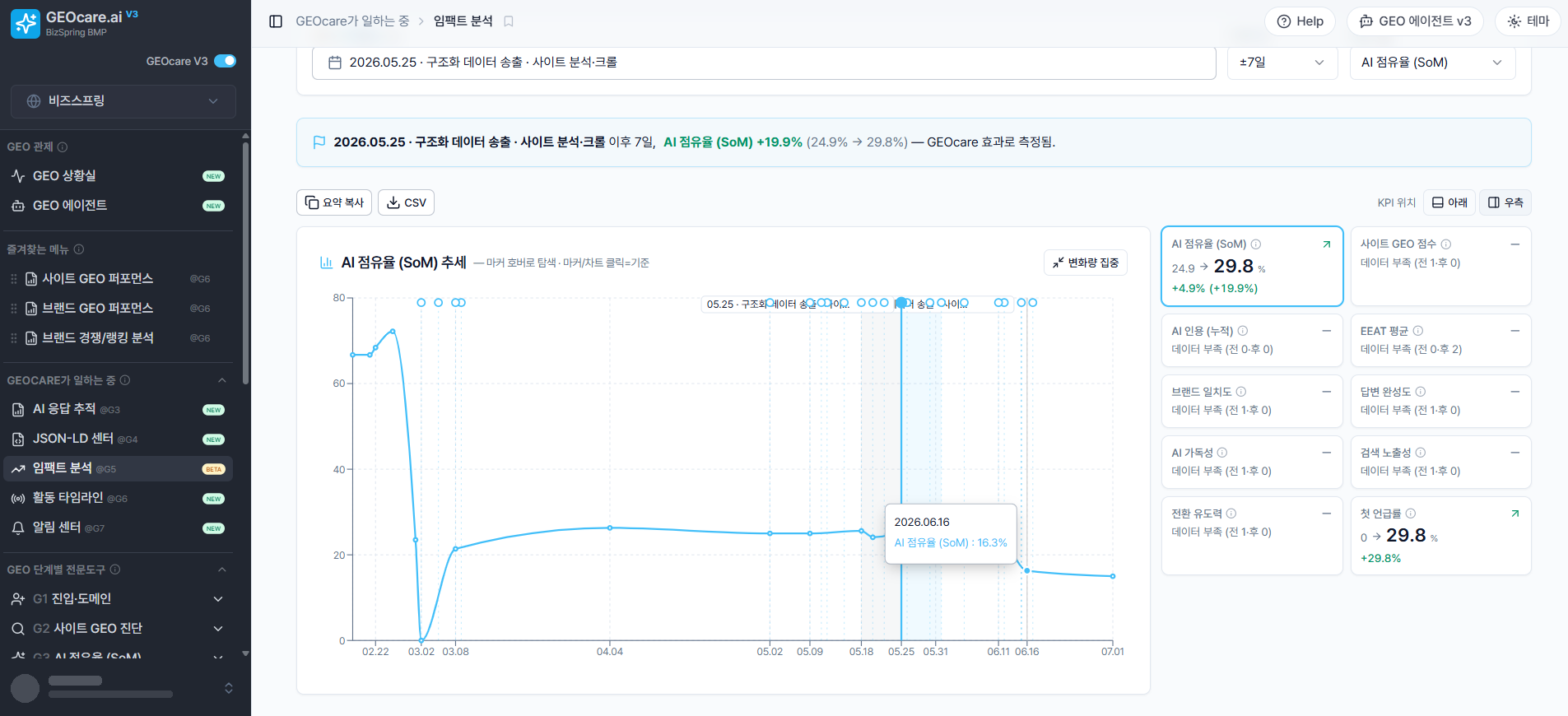Screen dimensions: 1568x716
Task: Show info for 검색 노출성 card
Action: coord(1421,453)
